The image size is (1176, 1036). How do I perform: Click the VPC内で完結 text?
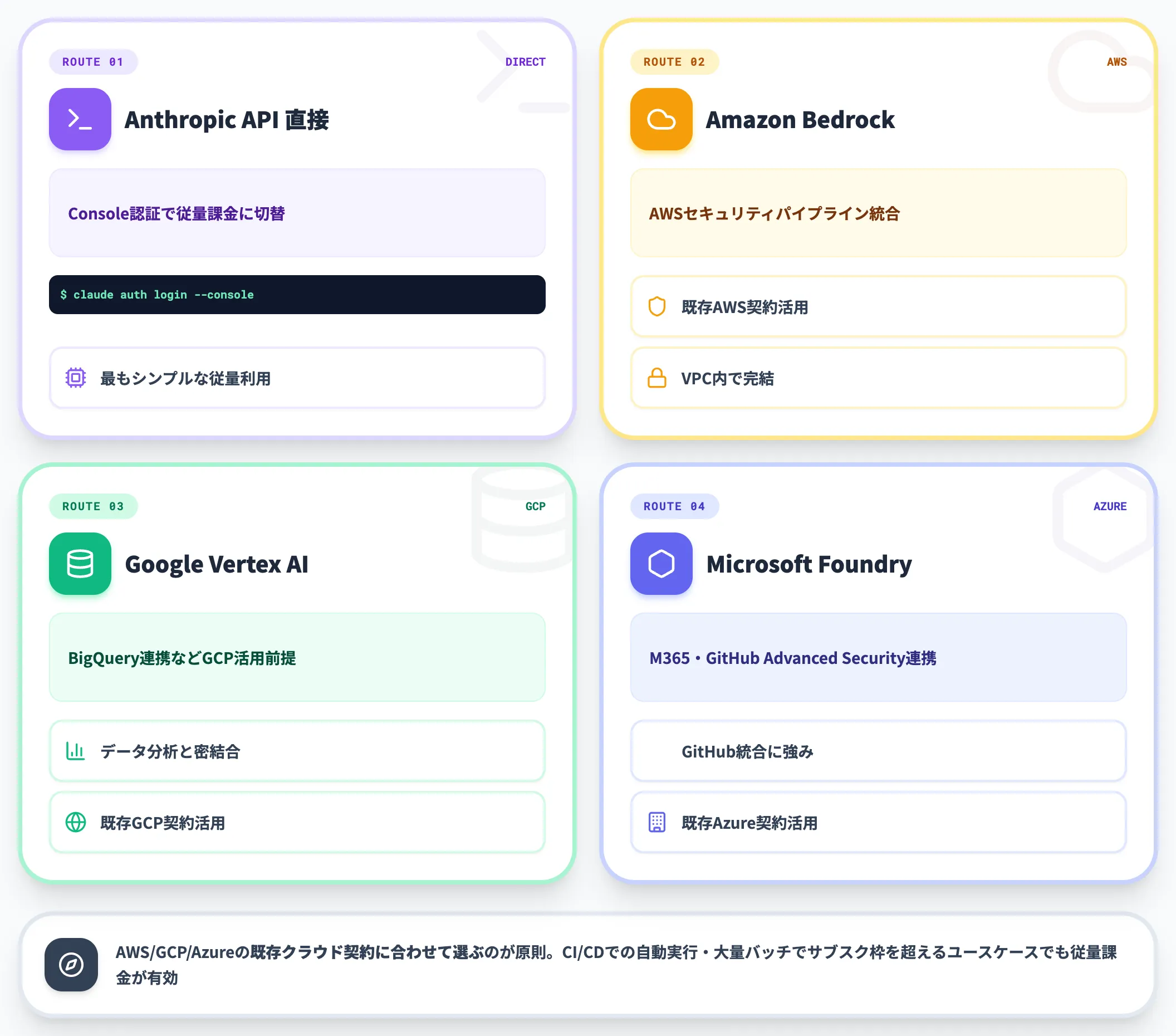[727, 378]
